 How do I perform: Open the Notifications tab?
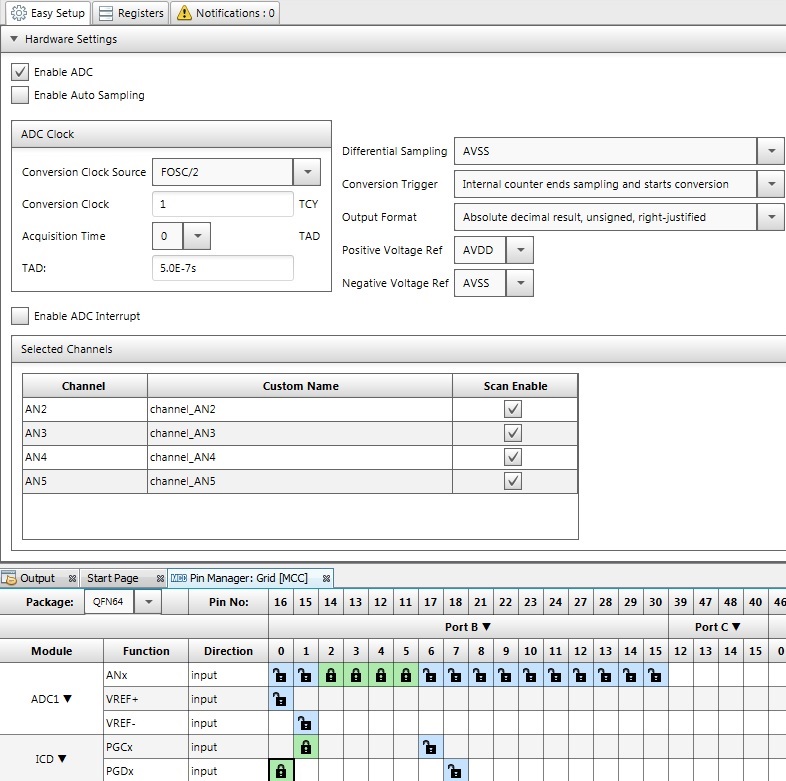226,13
